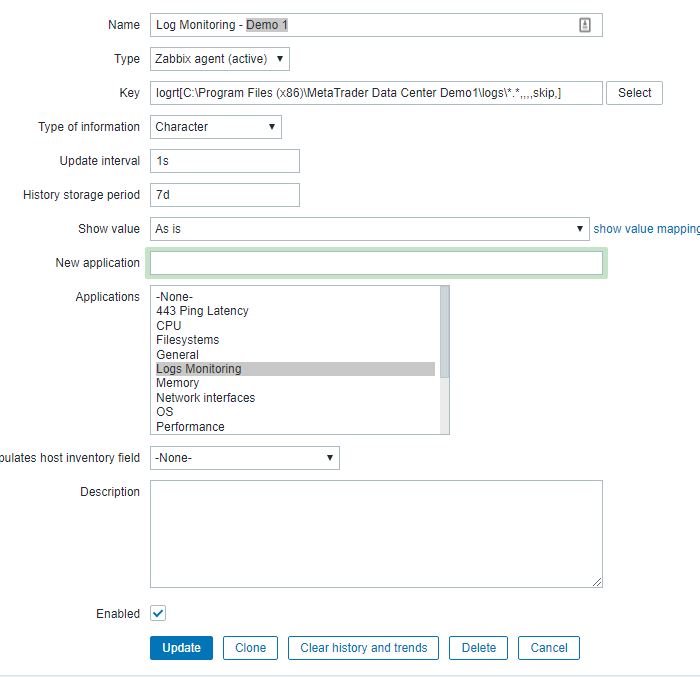Viewport: 700px width, 677px height.
Task: Click Clear history and trends
Action: click(364, 648)
